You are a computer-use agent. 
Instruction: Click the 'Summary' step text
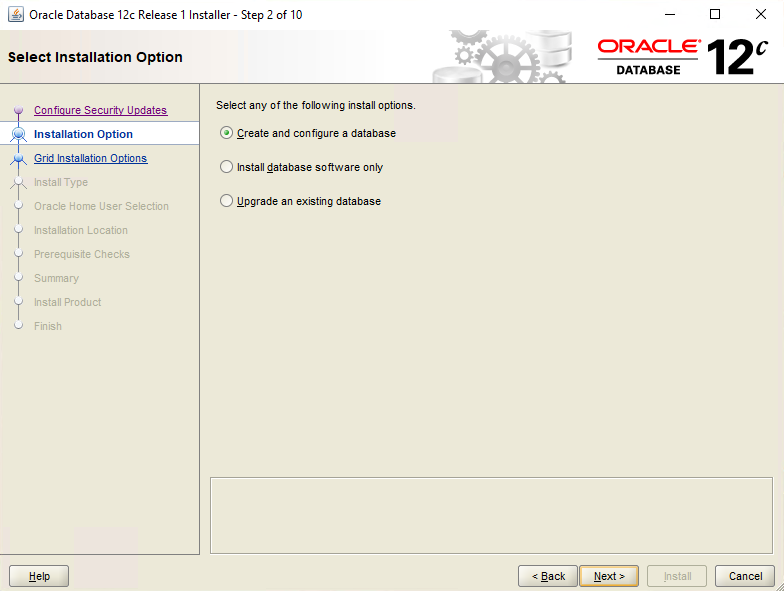(x=56, y=278)
